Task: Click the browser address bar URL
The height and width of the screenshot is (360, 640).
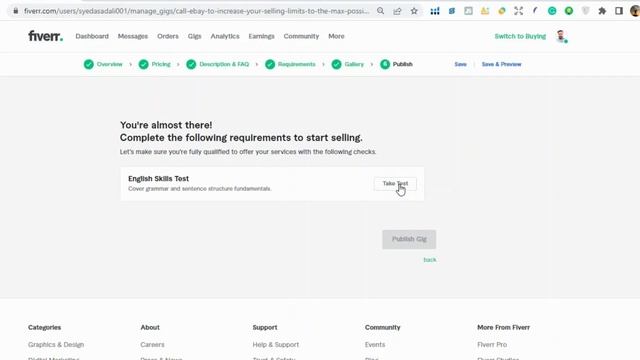Action: coord(196,11)
